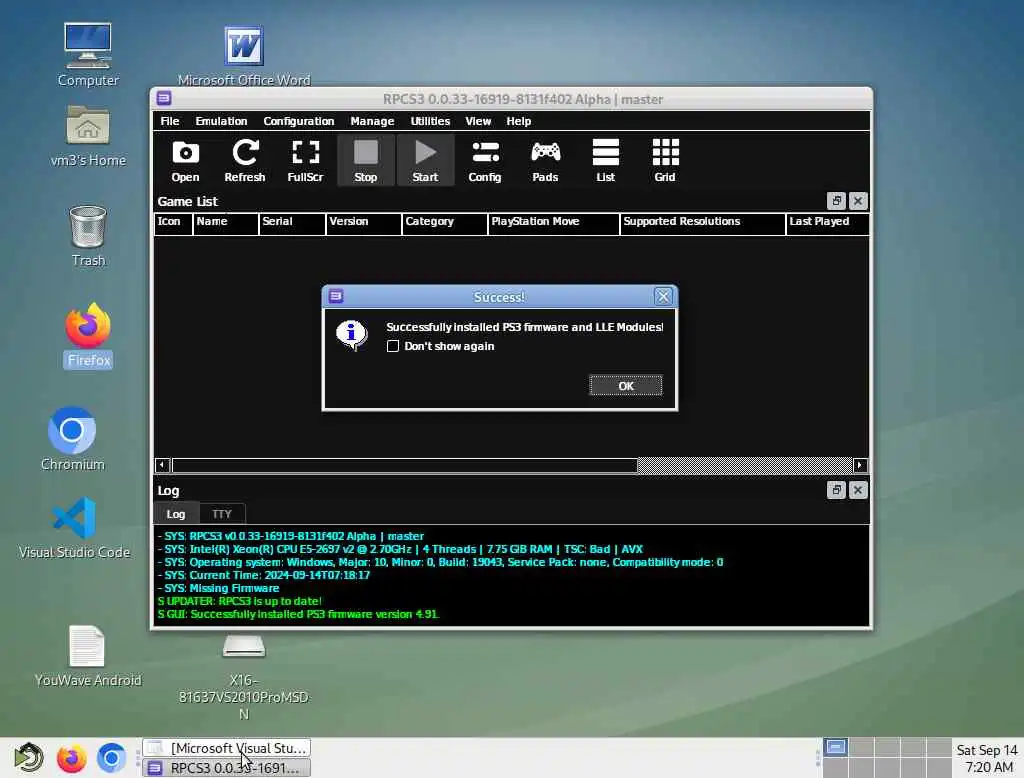The height and width of the screenshot is (778, 1024).
Task: Click the PlayStation Move column header
Action: point(554,222)
